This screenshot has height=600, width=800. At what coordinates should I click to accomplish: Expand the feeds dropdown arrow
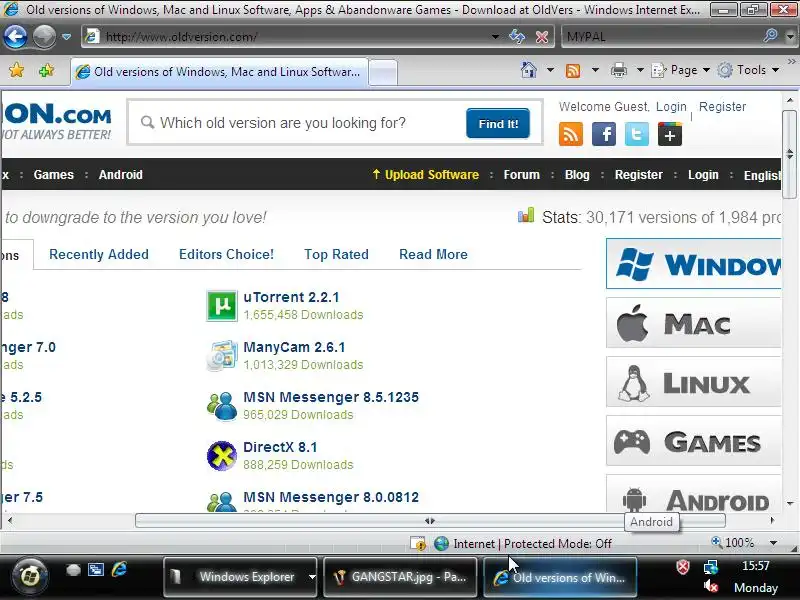pos(595,70)
